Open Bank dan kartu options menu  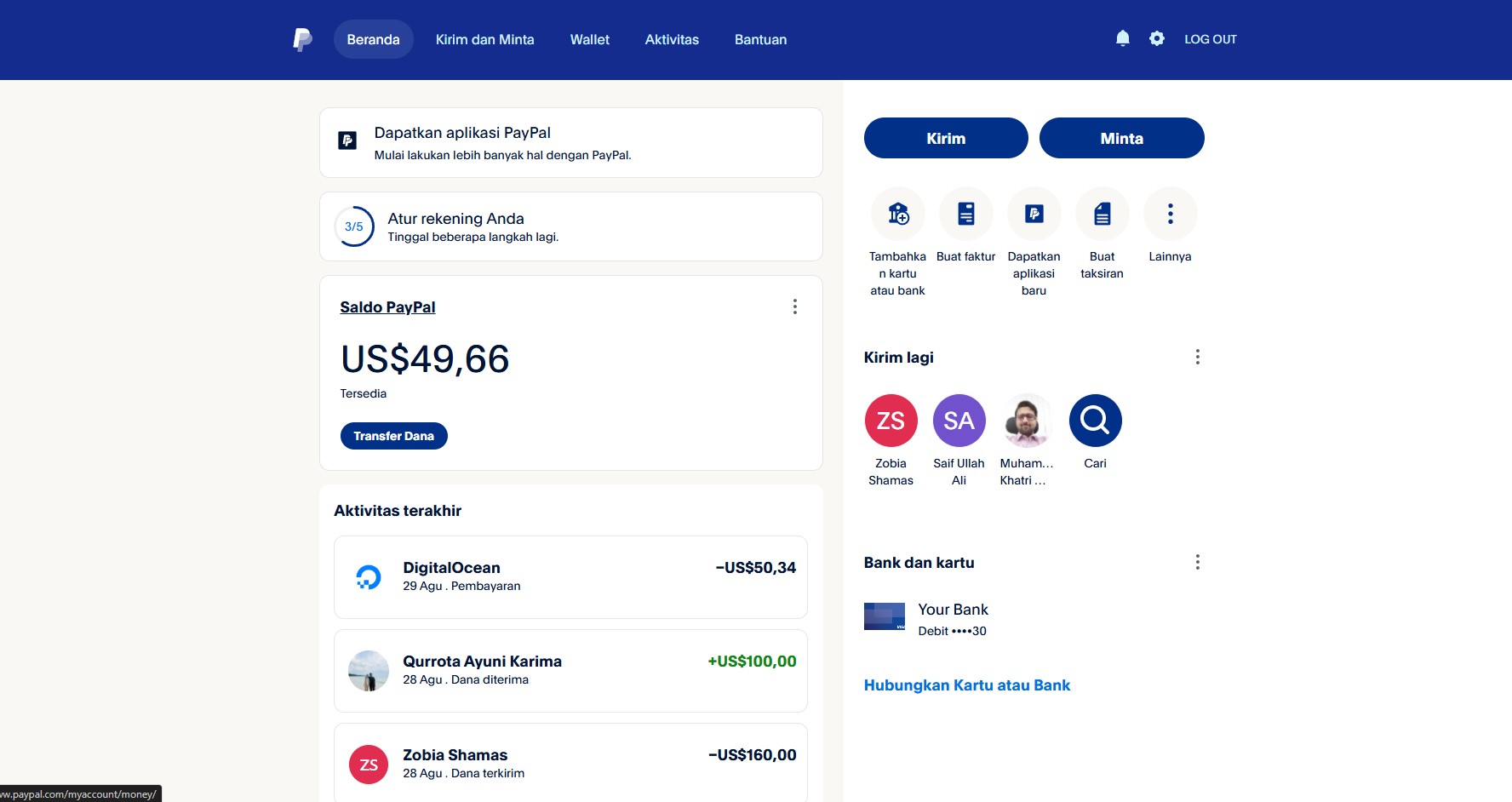pos(1197,562)
